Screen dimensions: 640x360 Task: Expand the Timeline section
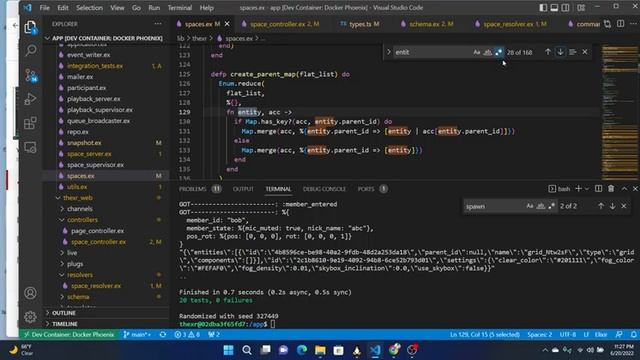point(64,324)
